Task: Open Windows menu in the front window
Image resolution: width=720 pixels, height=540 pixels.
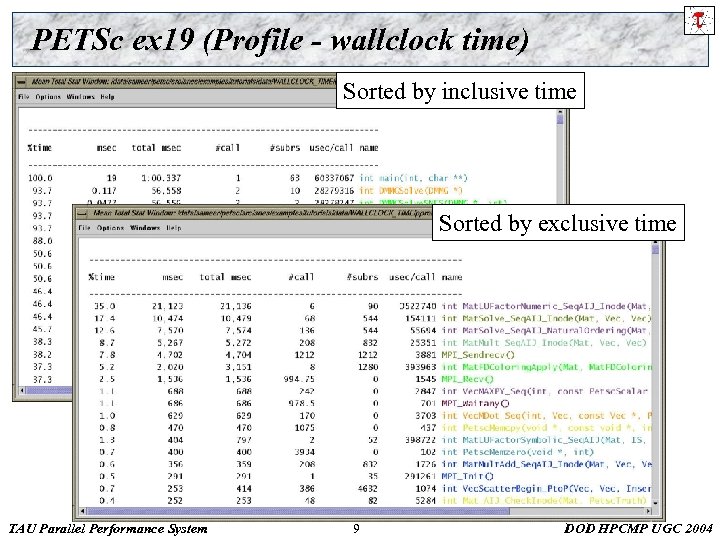Action: [145, 228]
